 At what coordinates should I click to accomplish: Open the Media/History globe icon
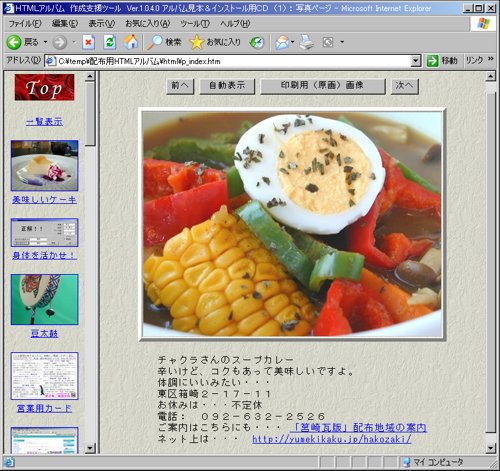(x=257, y=42)
